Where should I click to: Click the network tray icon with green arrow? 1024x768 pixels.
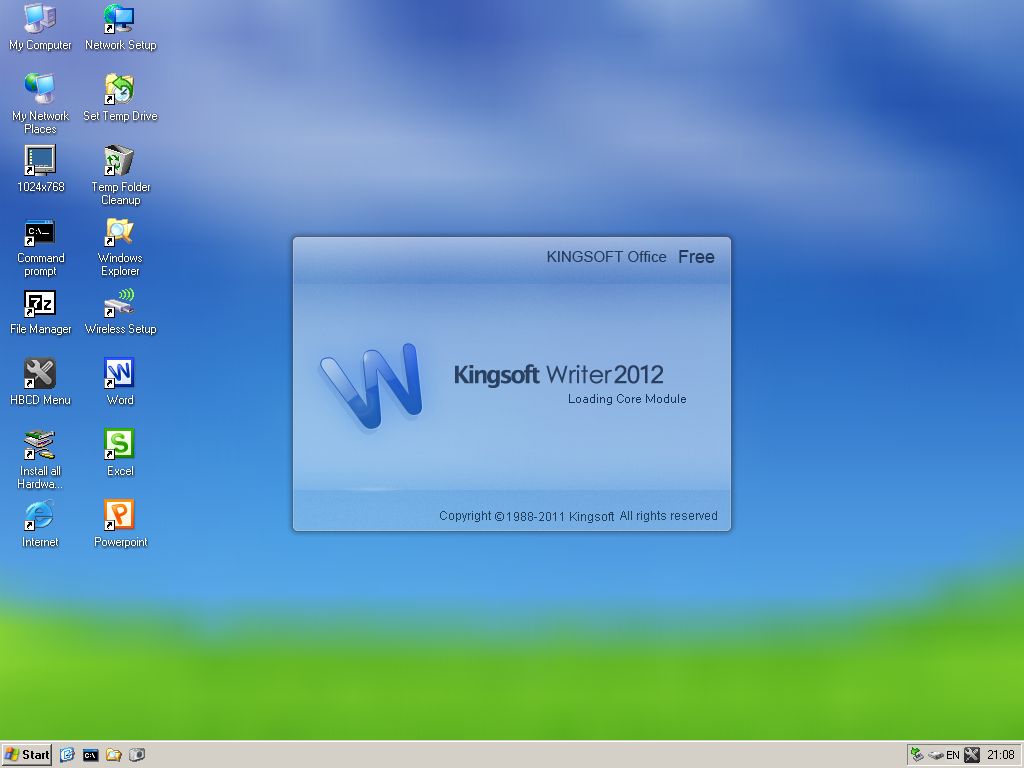917,755
